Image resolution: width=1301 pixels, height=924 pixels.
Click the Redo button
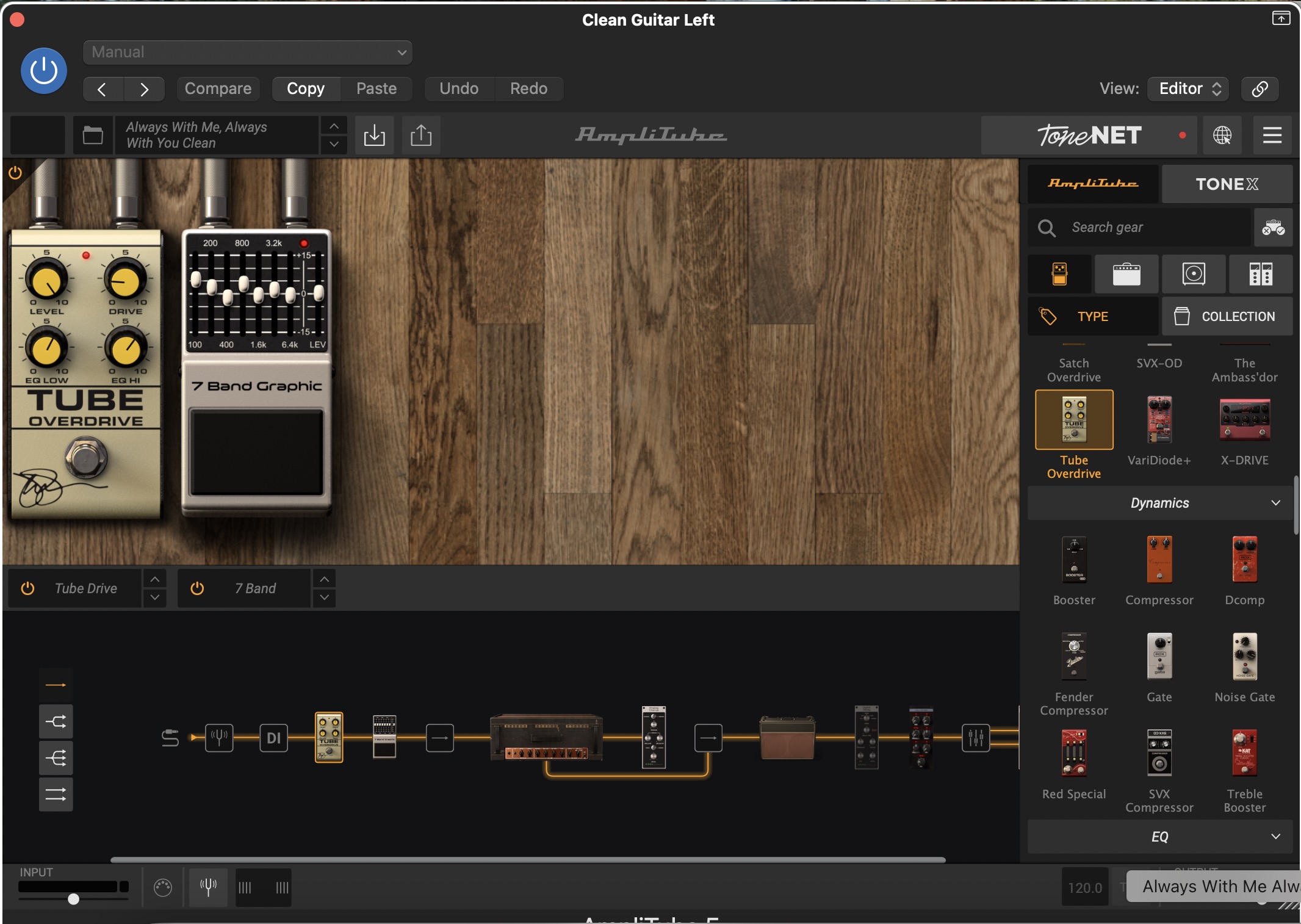(528, 88)
